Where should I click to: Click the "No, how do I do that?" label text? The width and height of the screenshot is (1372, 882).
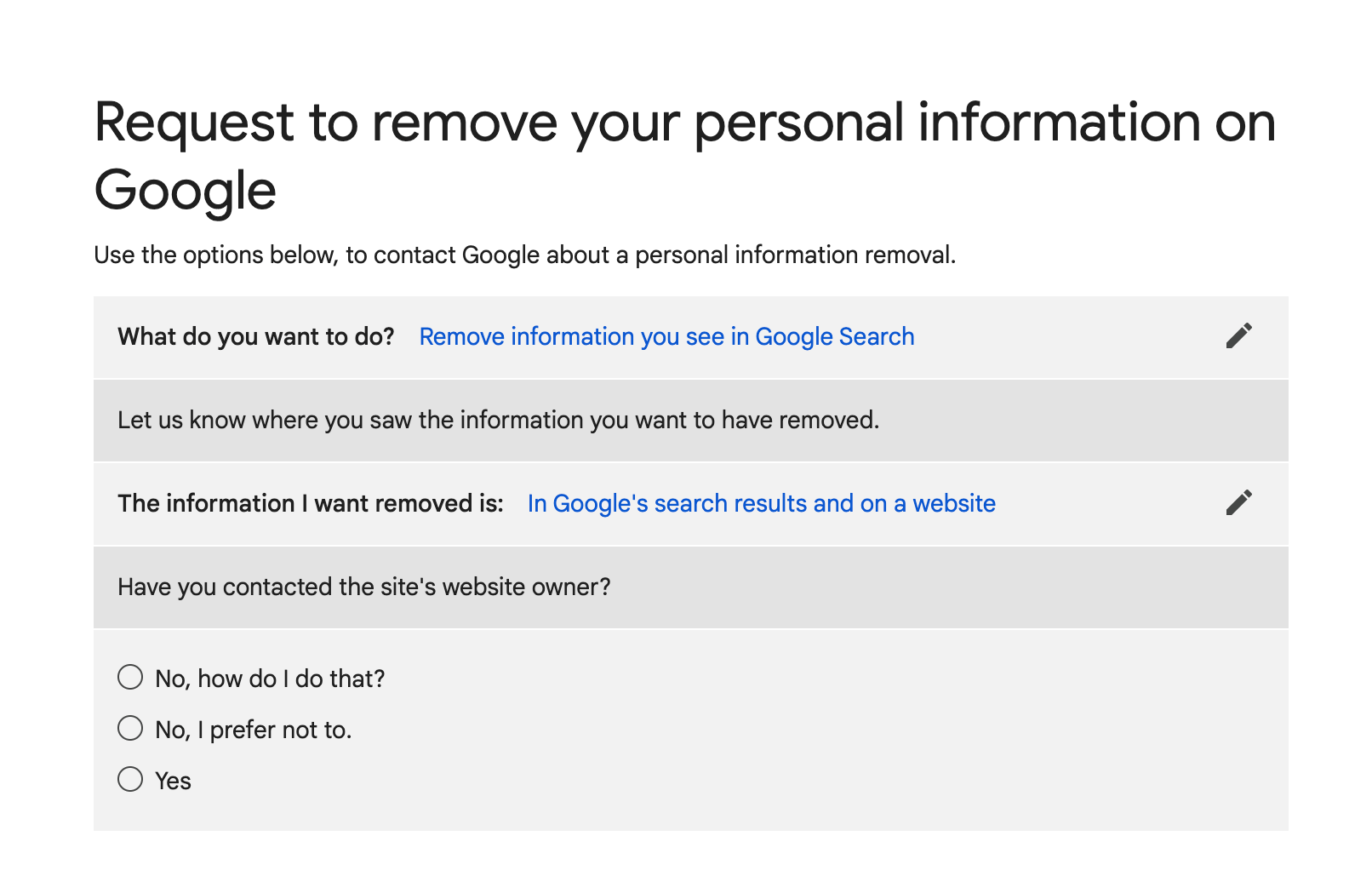click(x=270, y=679)
